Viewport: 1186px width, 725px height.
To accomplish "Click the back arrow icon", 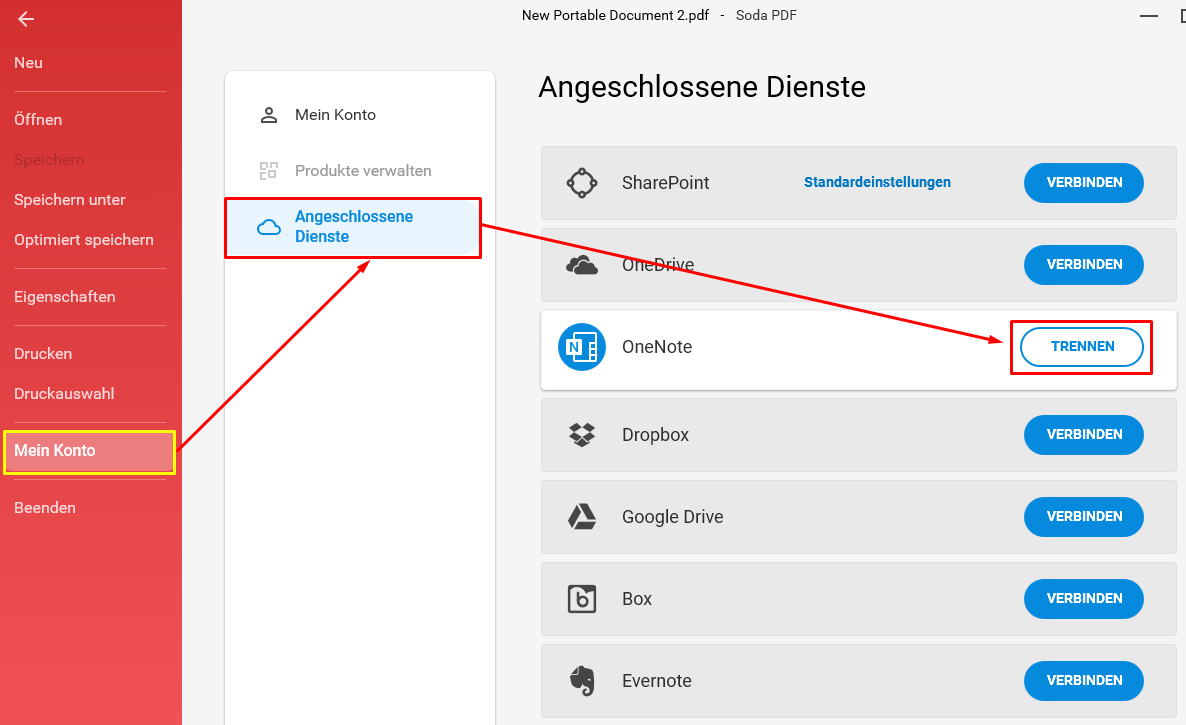I will pyautogui.click(x=26, y=19).
